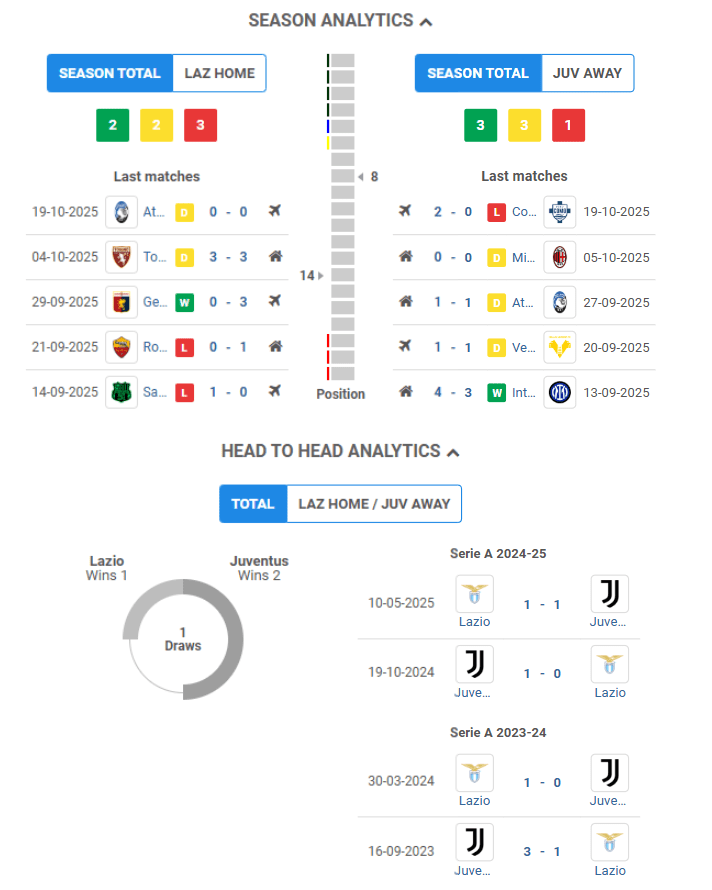Click the Inter Milan crest icon
This screenshot has height=890, width=712.
(560, 392)
